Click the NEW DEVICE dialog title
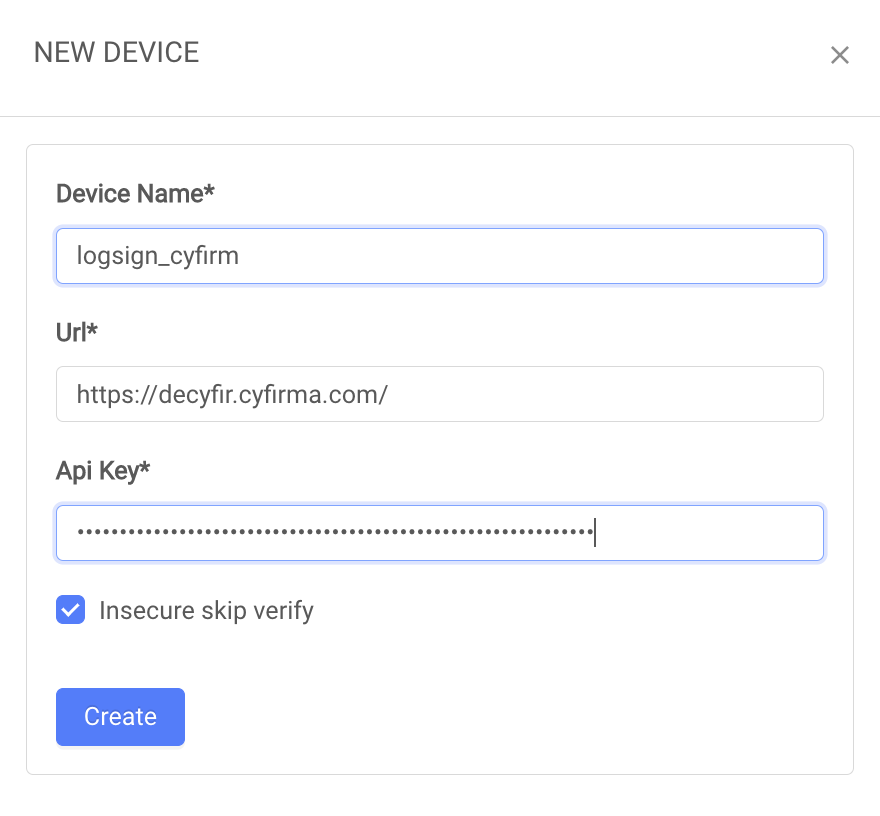Screen dimensions: 880x816 click(x=116, y=52)
